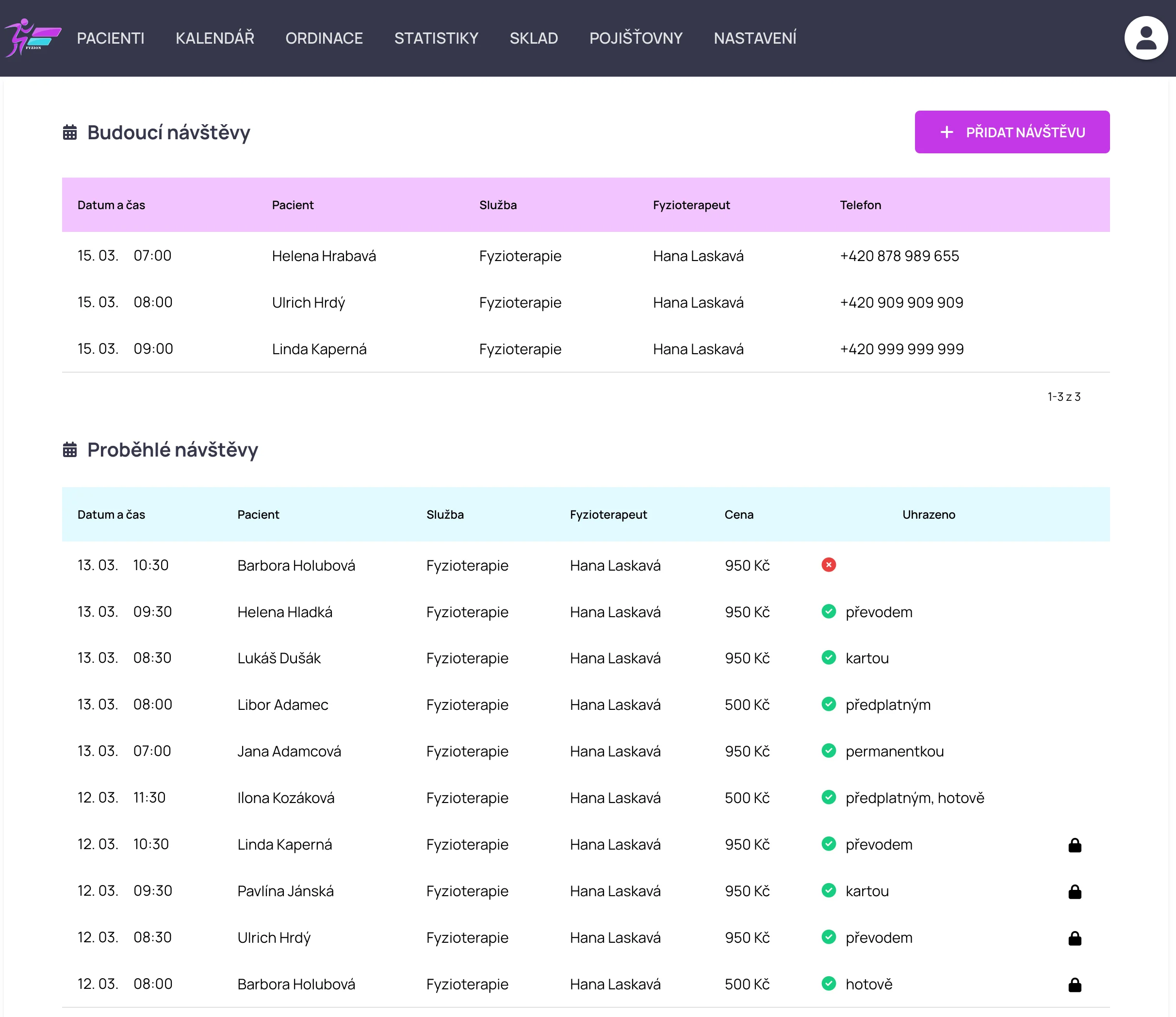Click calendar icon beside Budoucí návštěvy
The image size is (1176, 1017).
pos(69,132)
